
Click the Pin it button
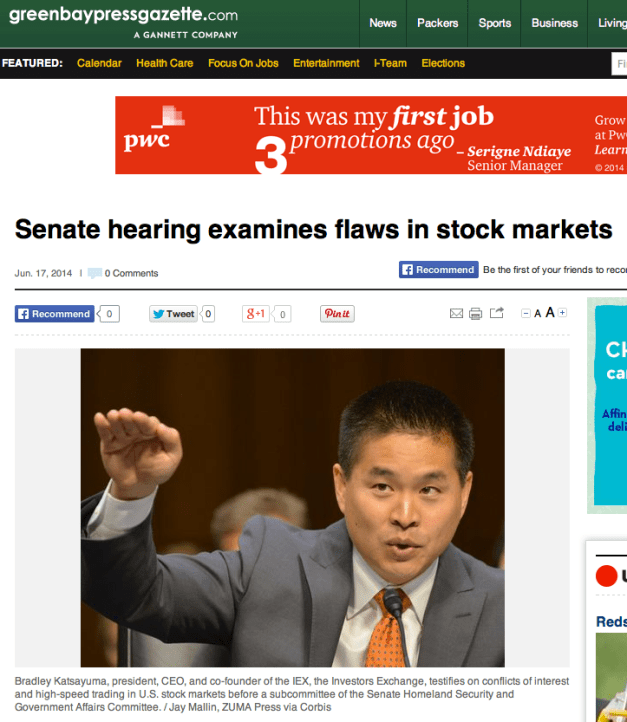click(x=337, y=314)
